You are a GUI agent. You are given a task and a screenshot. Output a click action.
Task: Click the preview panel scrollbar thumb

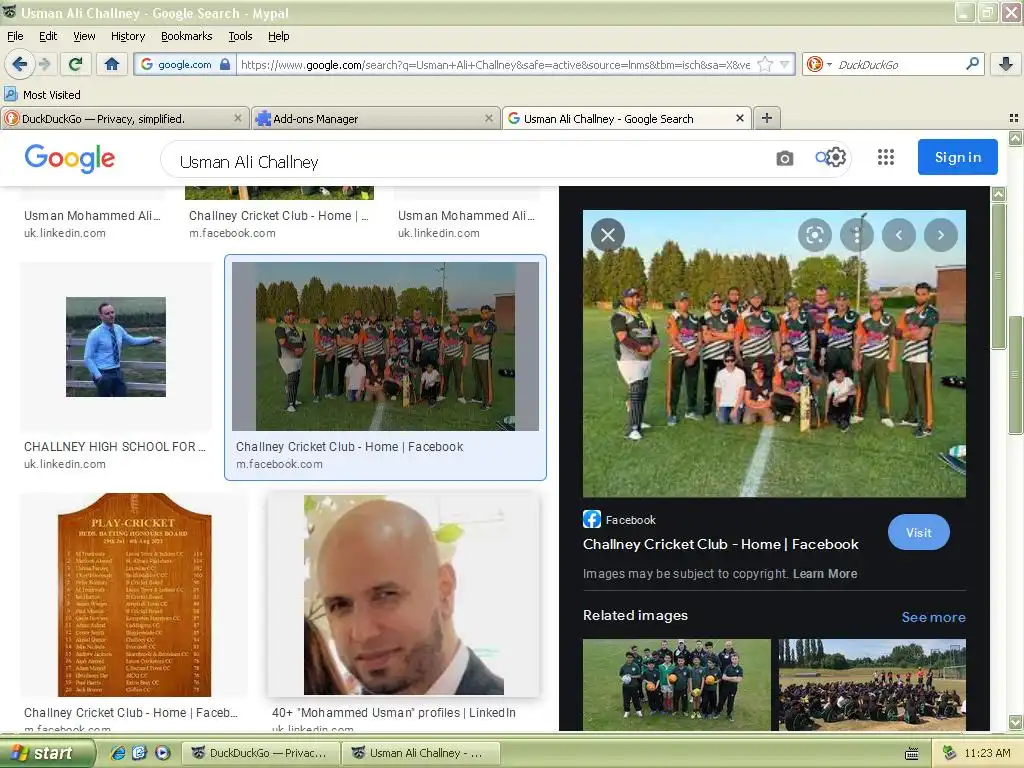coord(999,276)
